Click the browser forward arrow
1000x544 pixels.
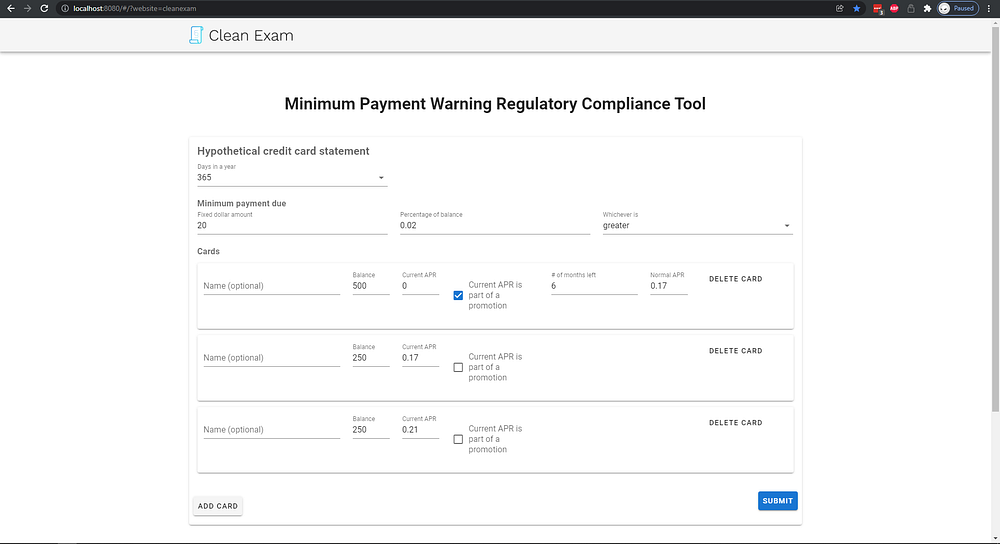click(x=27, y=8)
